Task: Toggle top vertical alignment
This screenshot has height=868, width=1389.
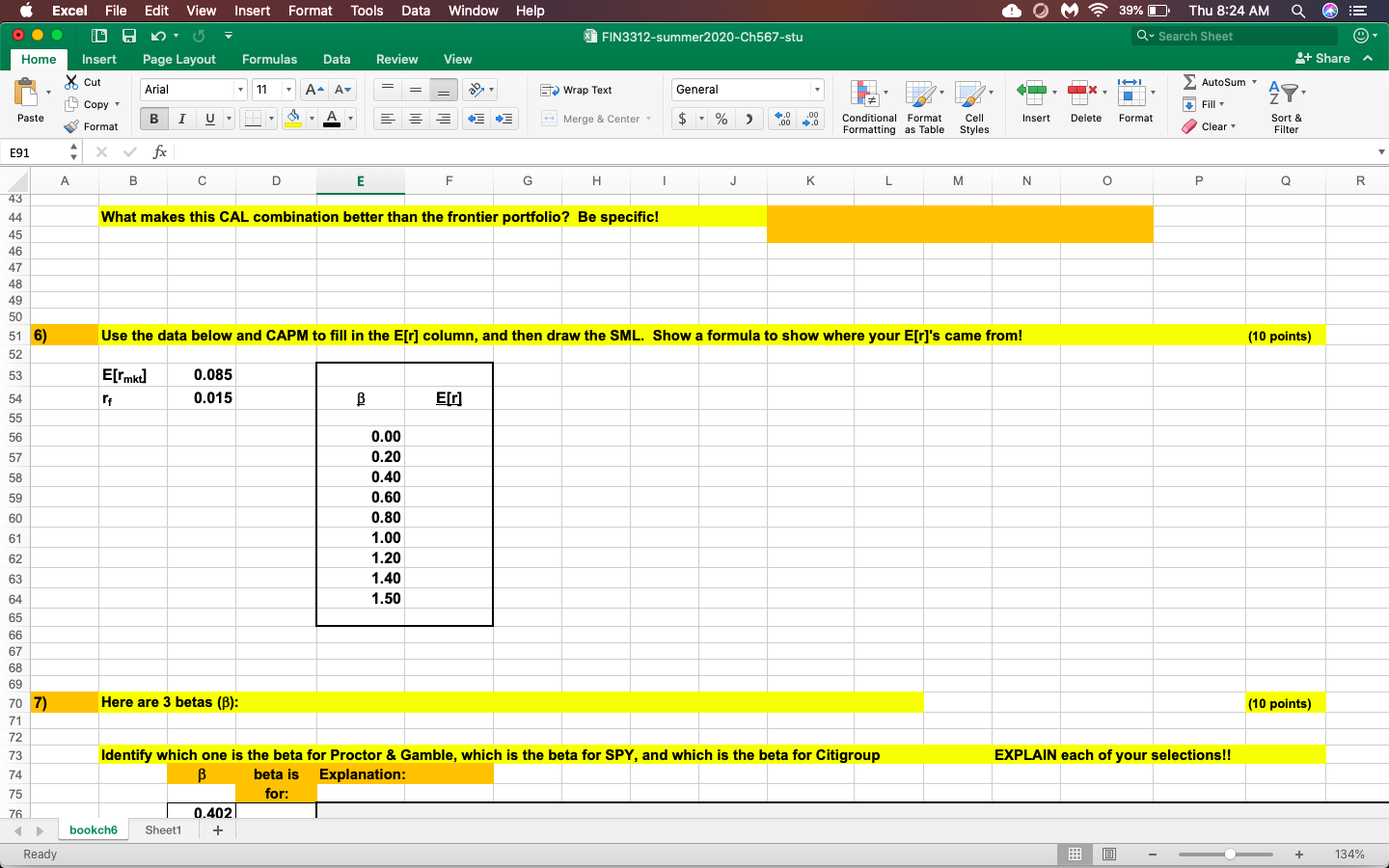Action: click(388, 90)
